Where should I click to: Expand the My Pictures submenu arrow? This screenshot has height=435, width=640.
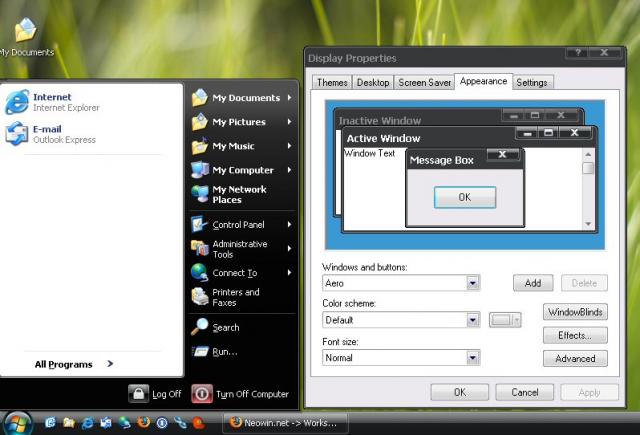click(x=289, y=122)
